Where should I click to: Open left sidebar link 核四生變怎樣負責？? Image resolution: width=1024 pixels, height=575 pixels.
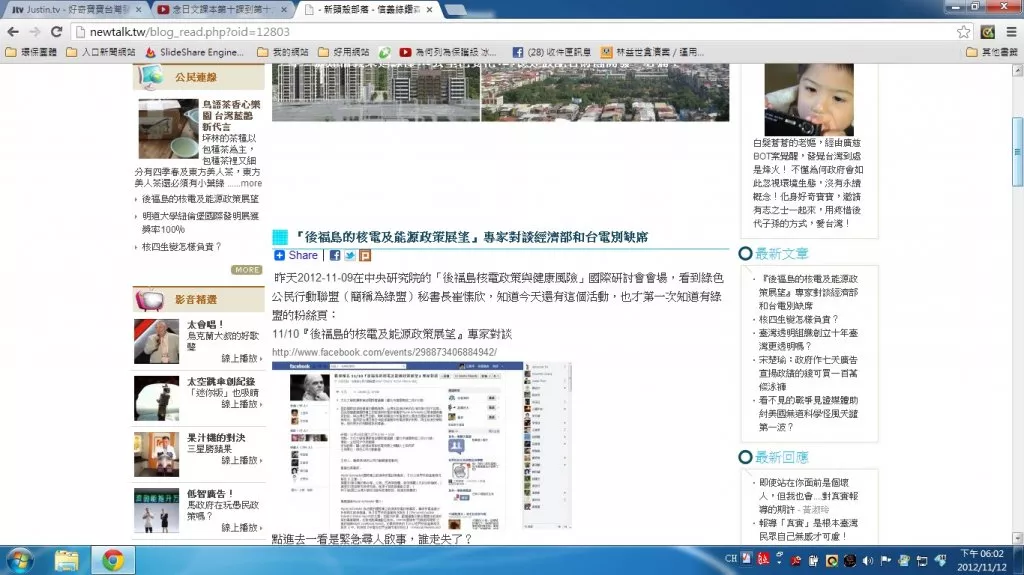[x=182, y=247]
